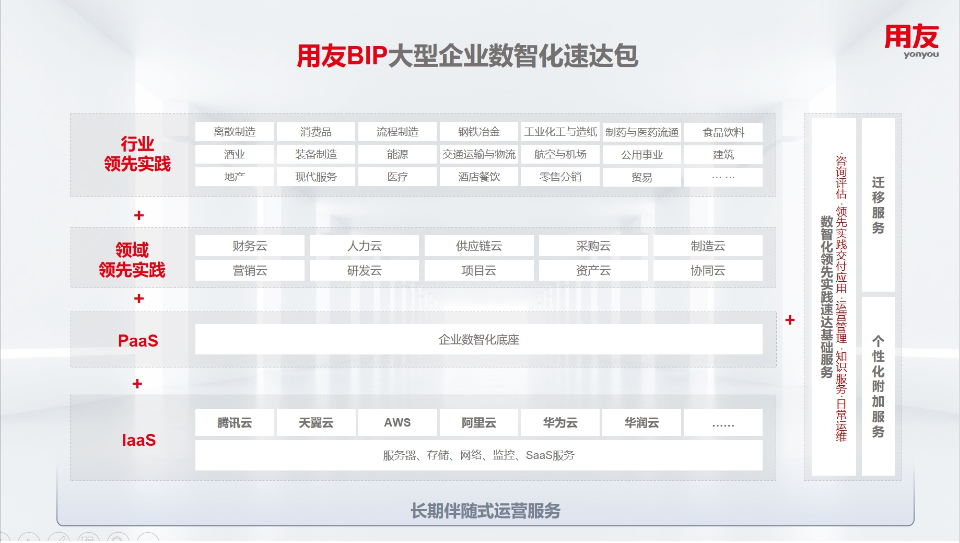Select the AWS cloud provider box

pos(397,423)
